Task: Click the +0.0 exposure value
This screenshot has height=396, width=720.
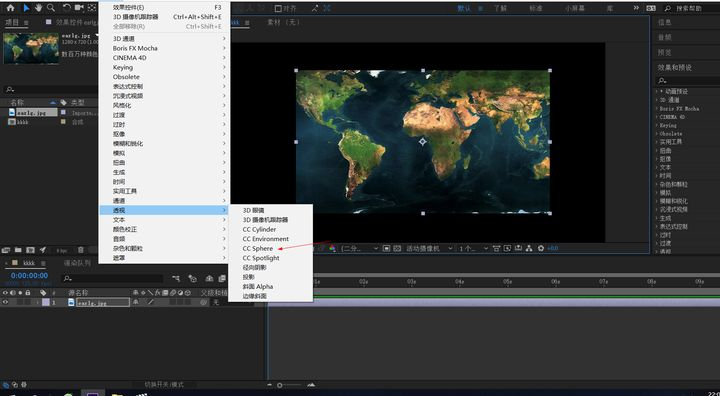Action: 552,249
